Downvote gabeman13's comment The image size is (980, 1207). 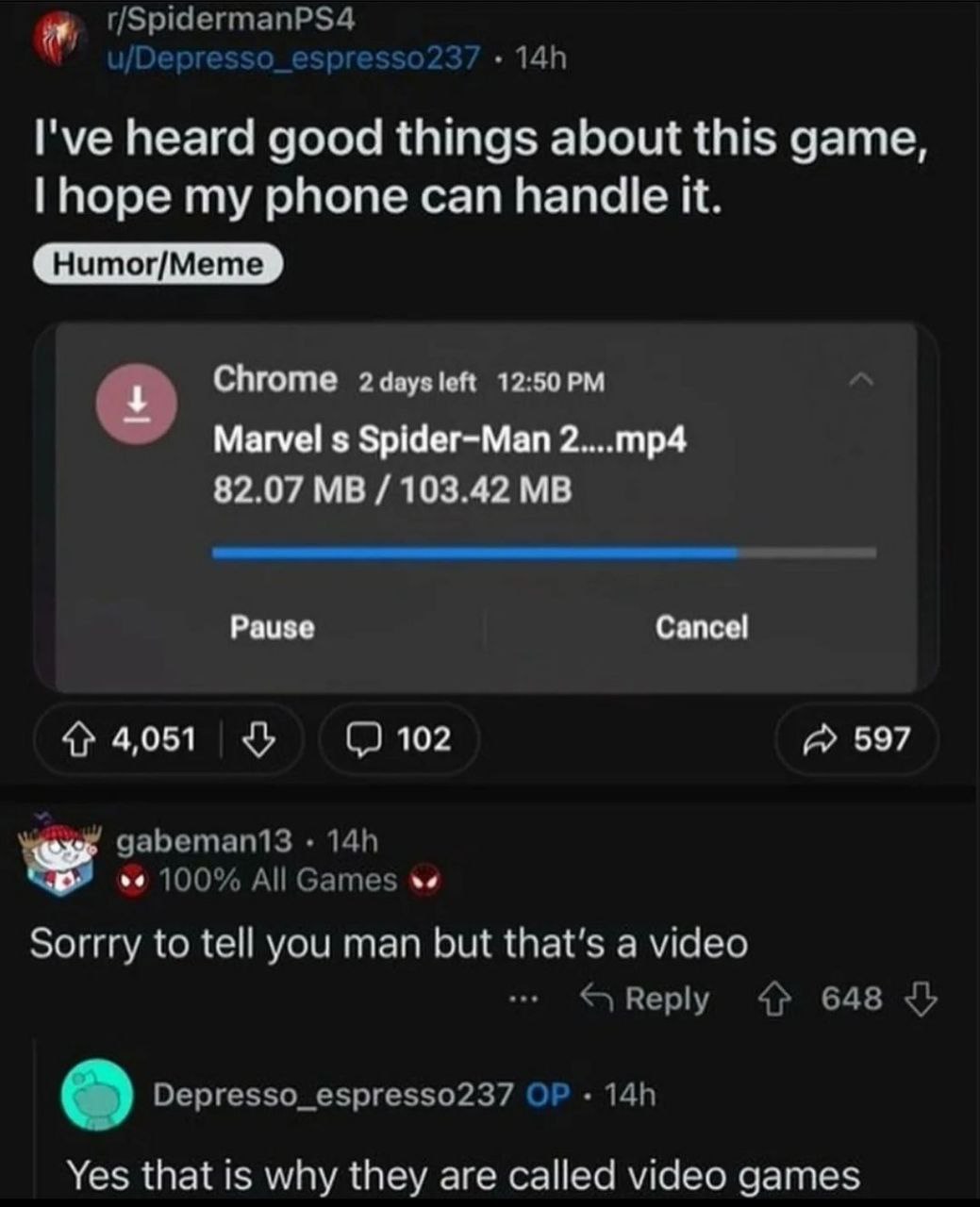[922, 998]
